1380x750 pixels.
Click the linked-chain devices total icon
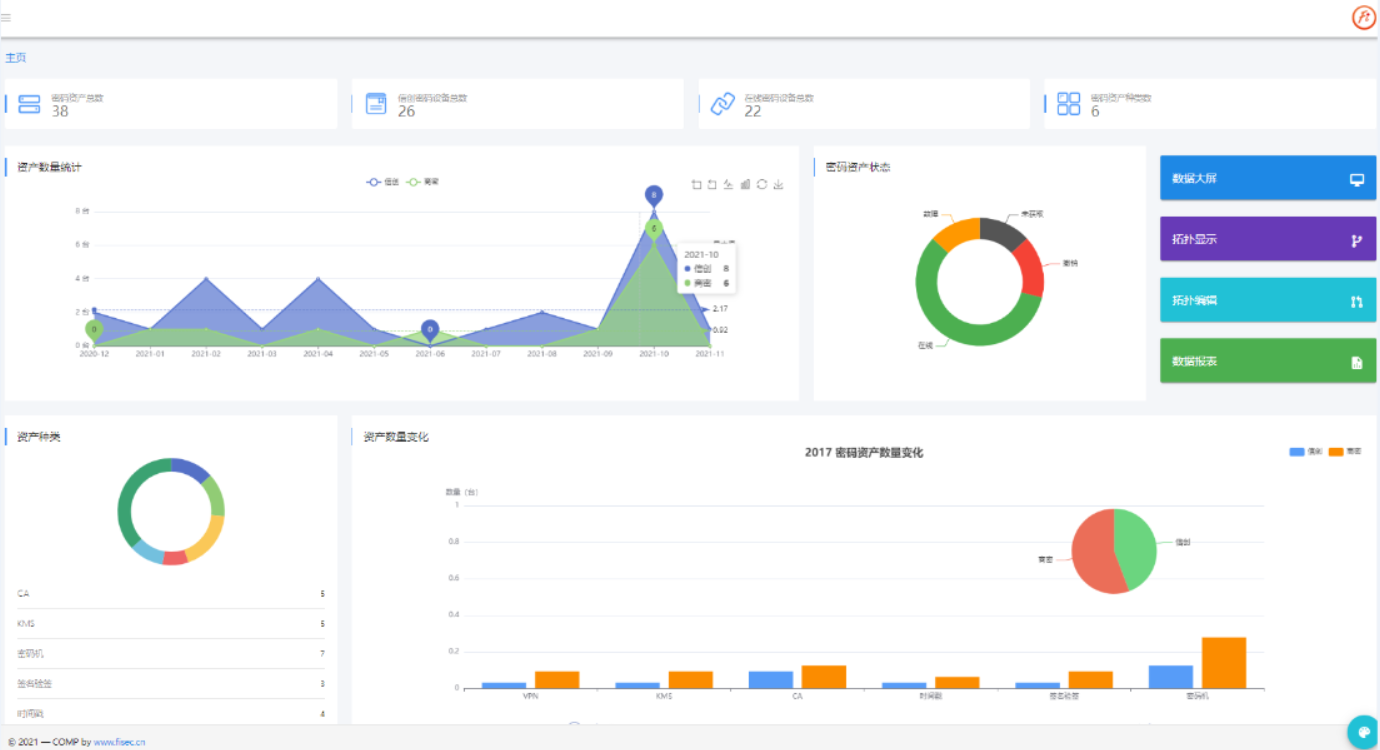click(x=722, y=104)
